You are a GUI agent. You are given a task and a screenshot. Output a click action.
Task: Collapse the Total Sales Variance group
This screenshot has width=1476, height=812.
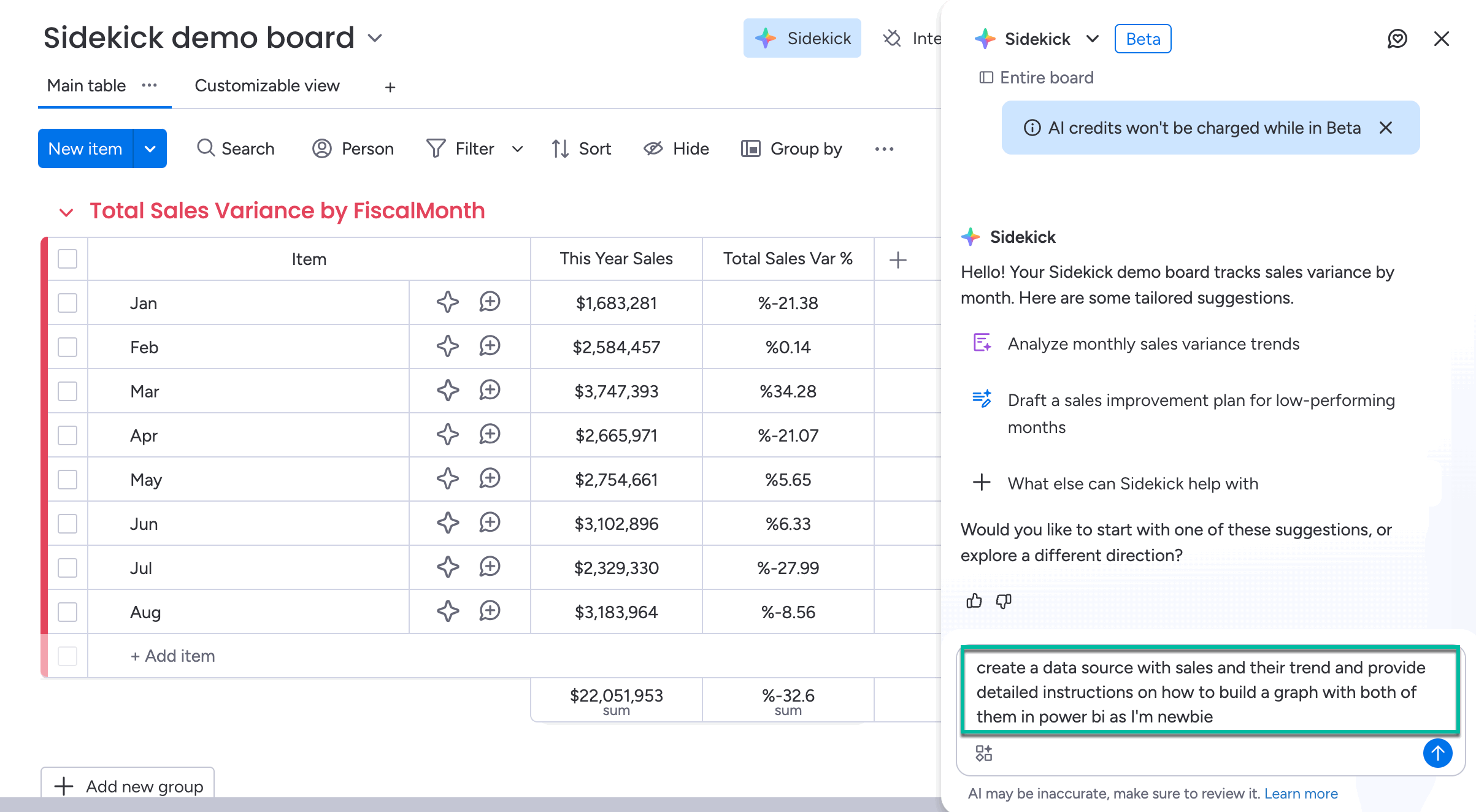[x=66, y=212]
